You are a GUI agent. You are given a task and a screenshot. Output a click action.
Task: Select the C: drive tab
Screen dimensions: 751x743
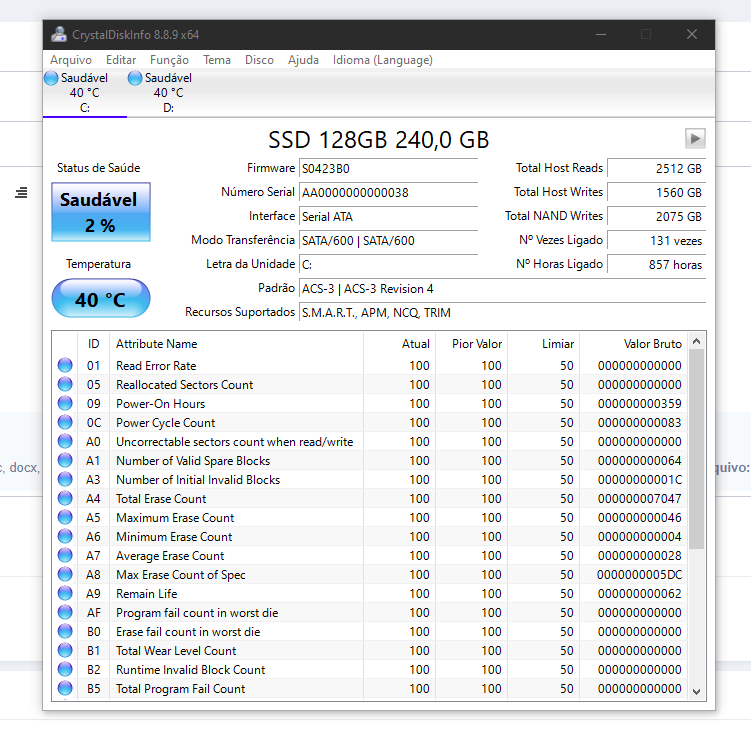(x=85, y=93)
